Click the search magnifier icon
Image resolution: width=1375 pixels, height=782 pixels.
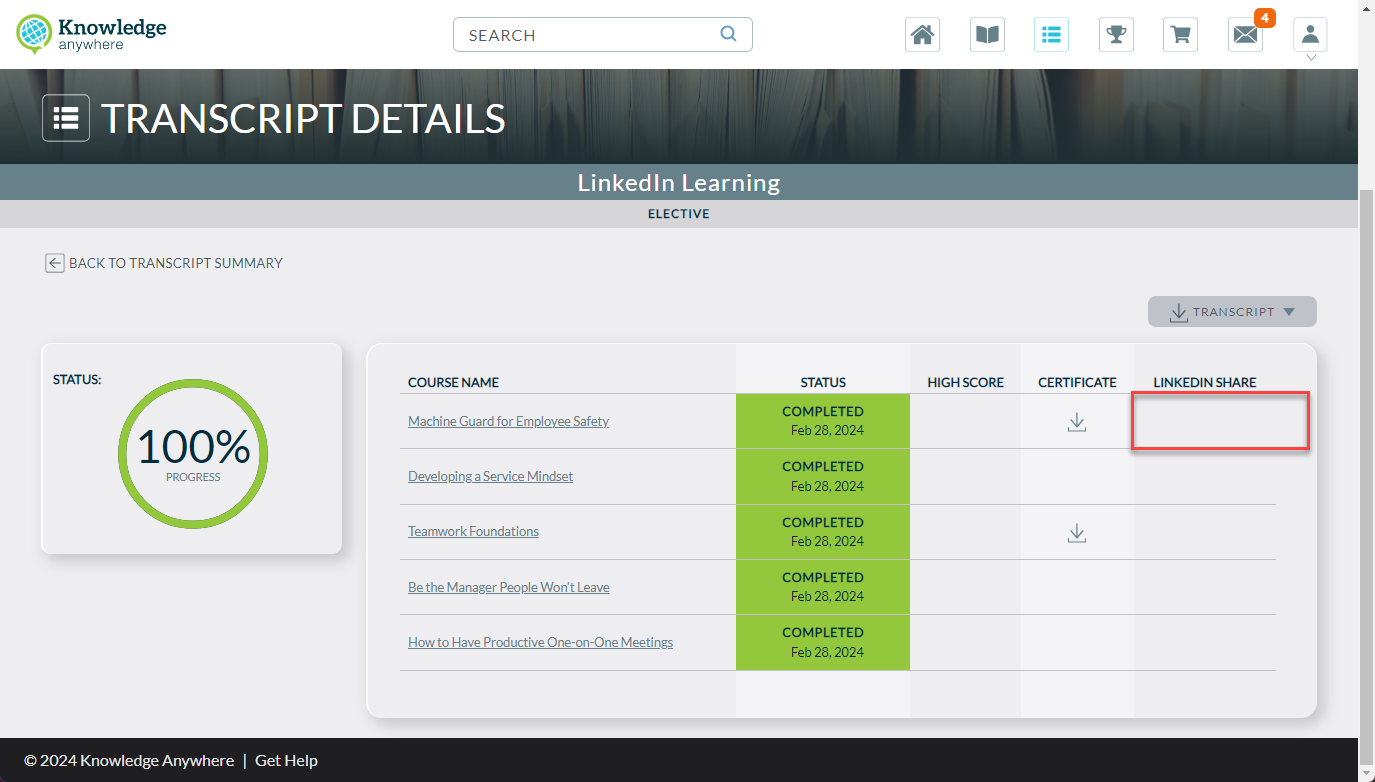pos(728,34)
